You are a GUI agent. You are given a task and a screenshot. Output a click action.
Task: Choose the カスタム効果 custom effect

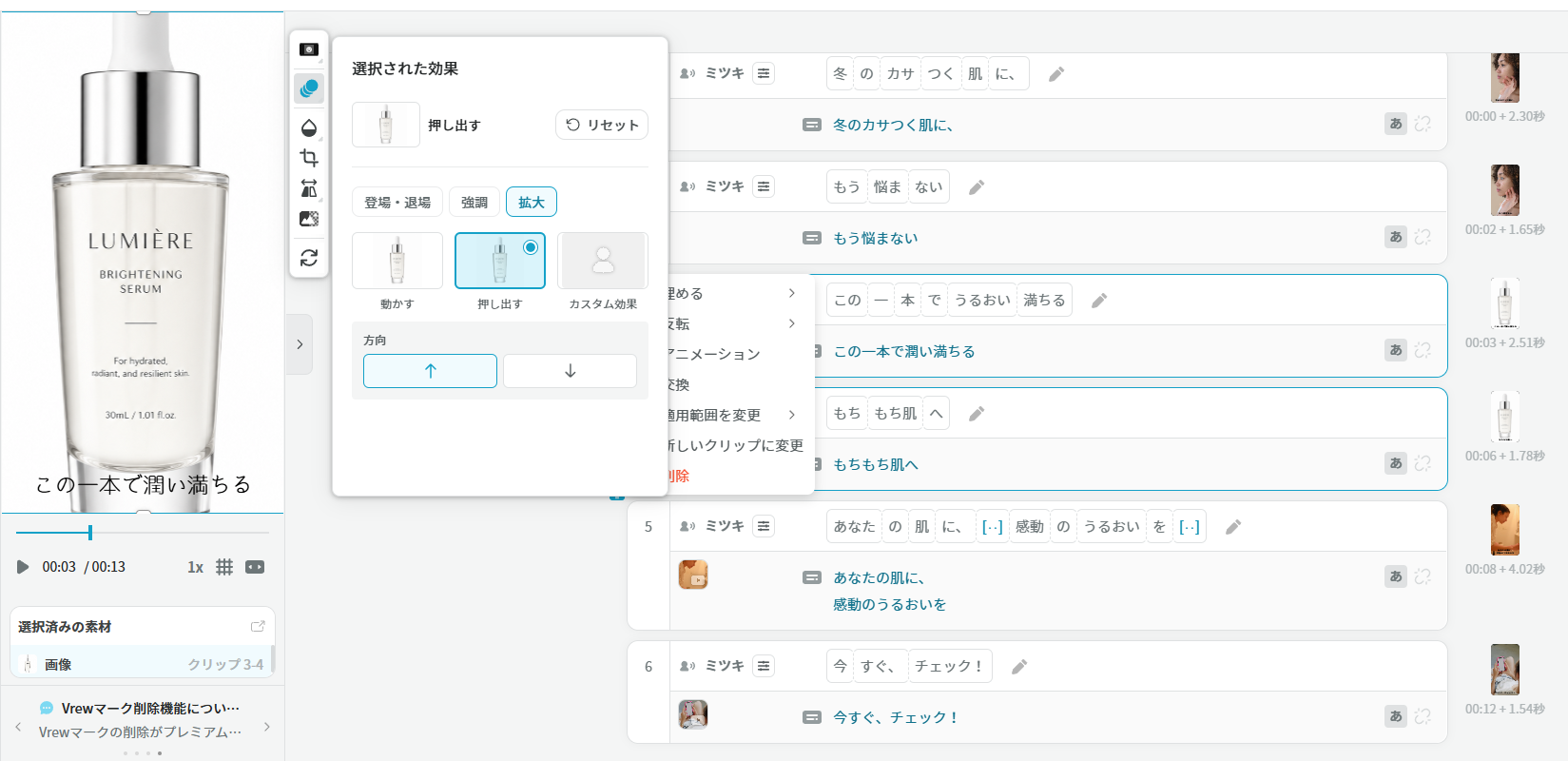(603, 261)
